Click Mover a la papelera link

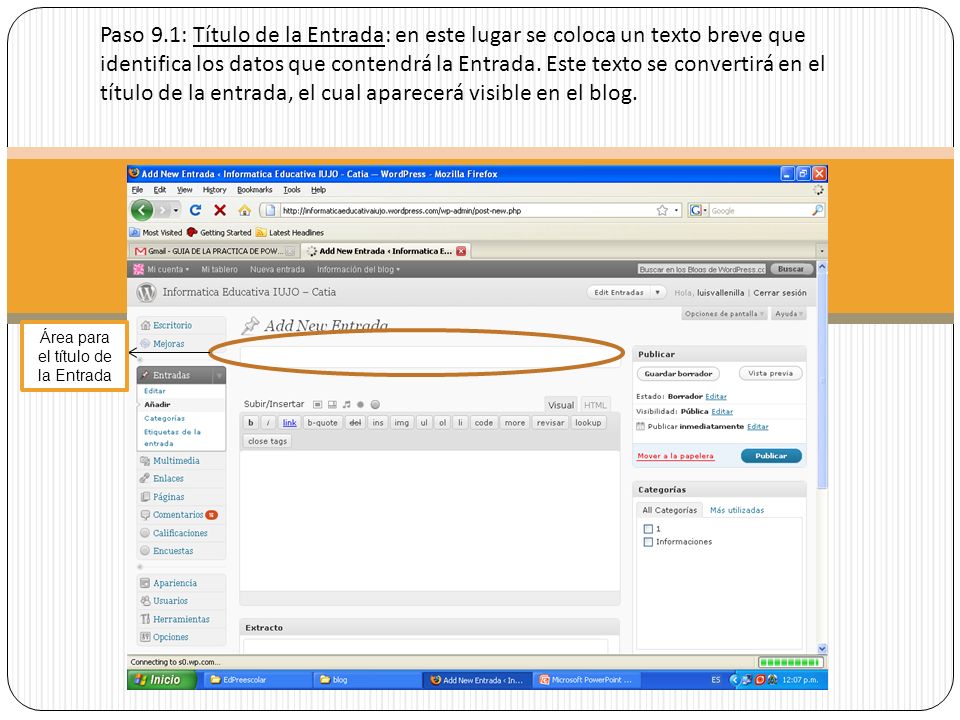675,456
